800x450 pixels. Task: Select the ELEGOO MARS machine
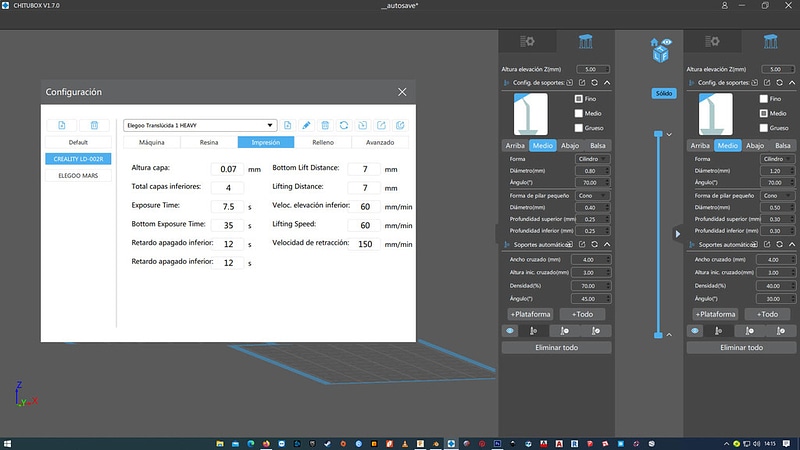click(x=78, y=176)
